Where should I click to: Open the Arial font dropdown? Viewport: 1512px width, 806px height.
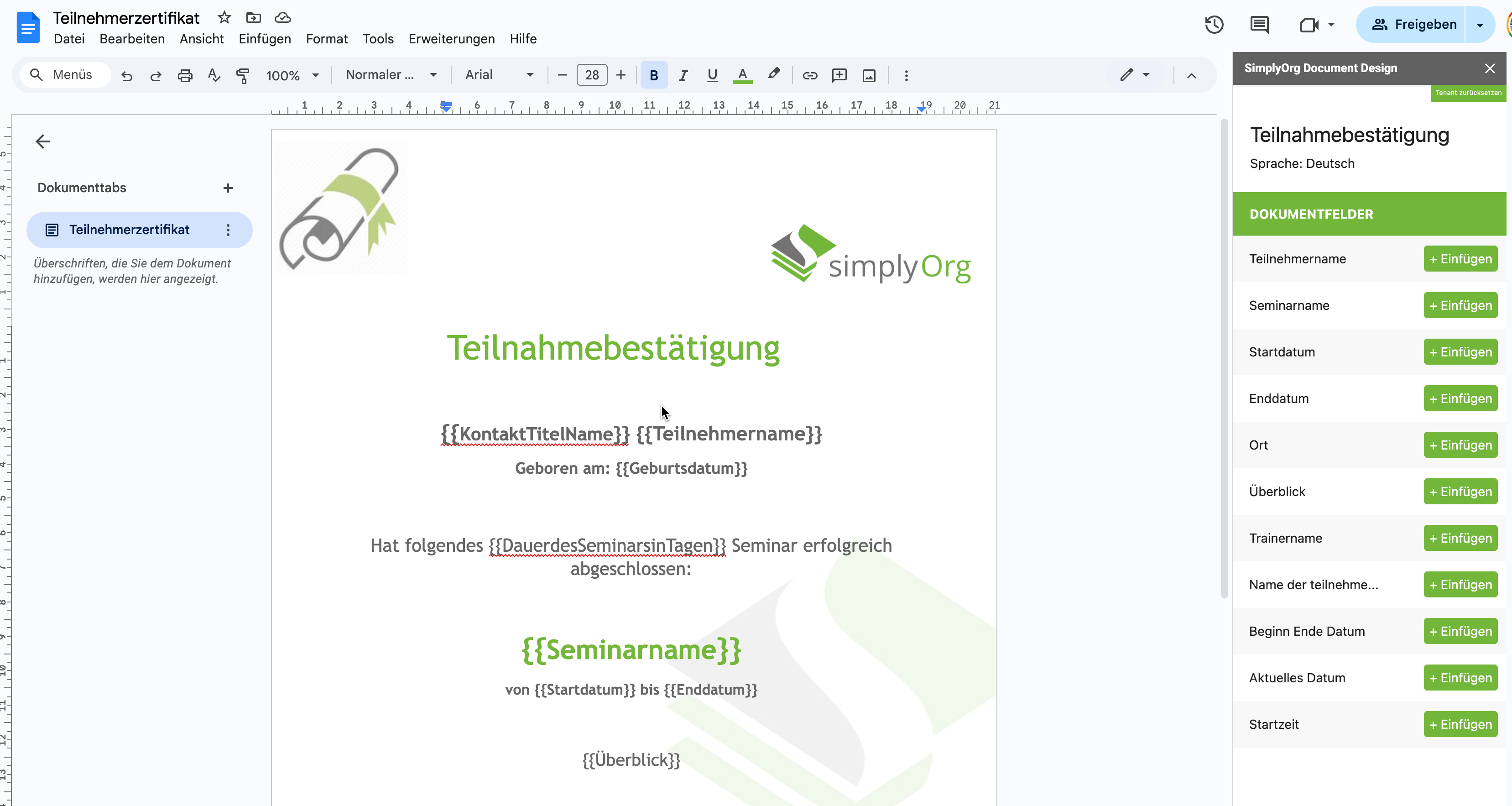click(x=499, y=74)
